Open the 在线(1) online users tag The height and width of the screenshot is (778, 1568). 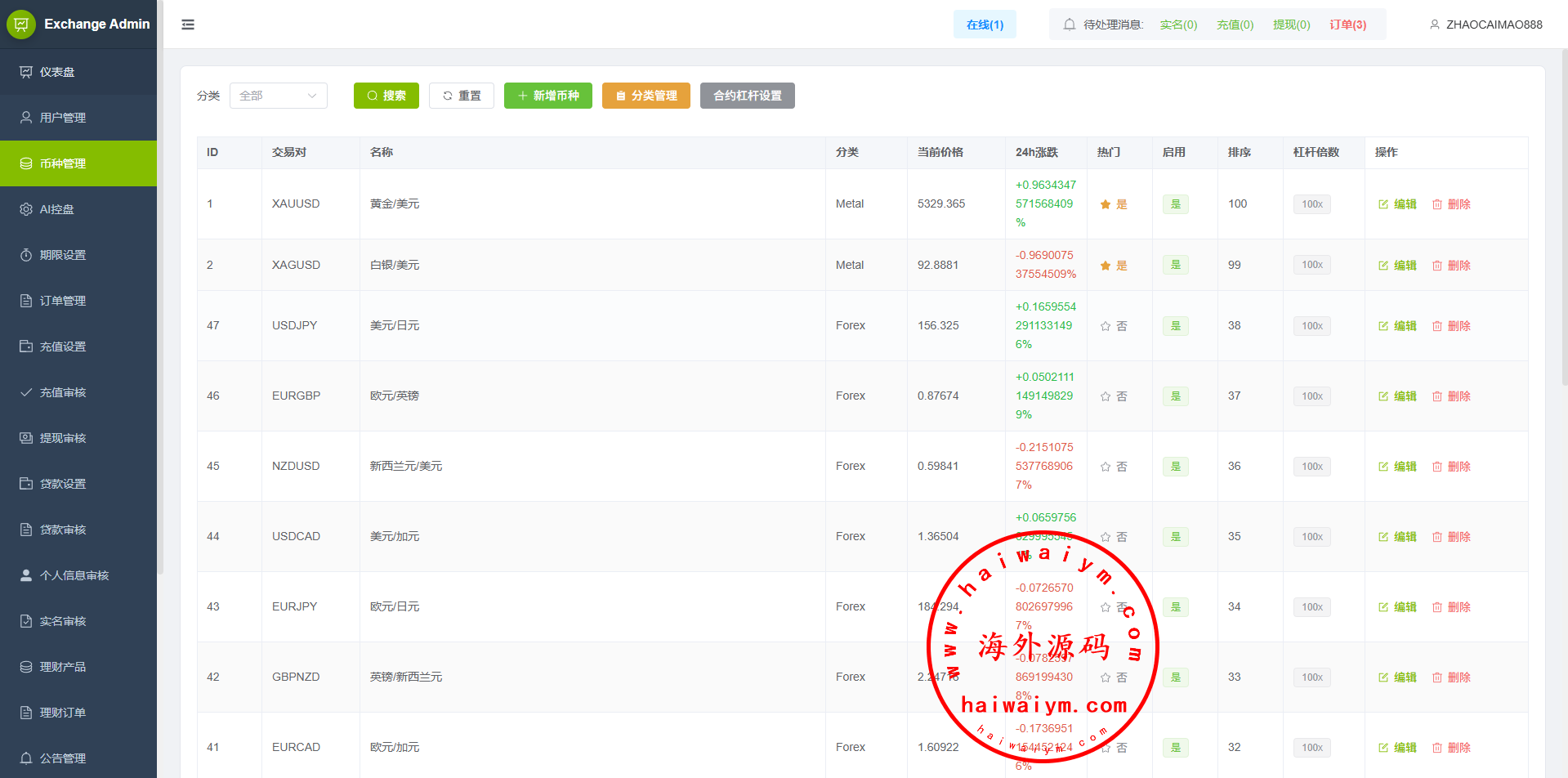point(985,25)
